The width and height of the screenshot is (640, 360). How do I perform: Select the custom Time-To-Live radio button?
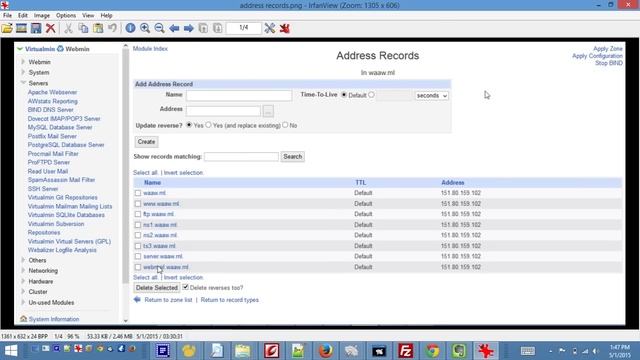click(371, 95)
